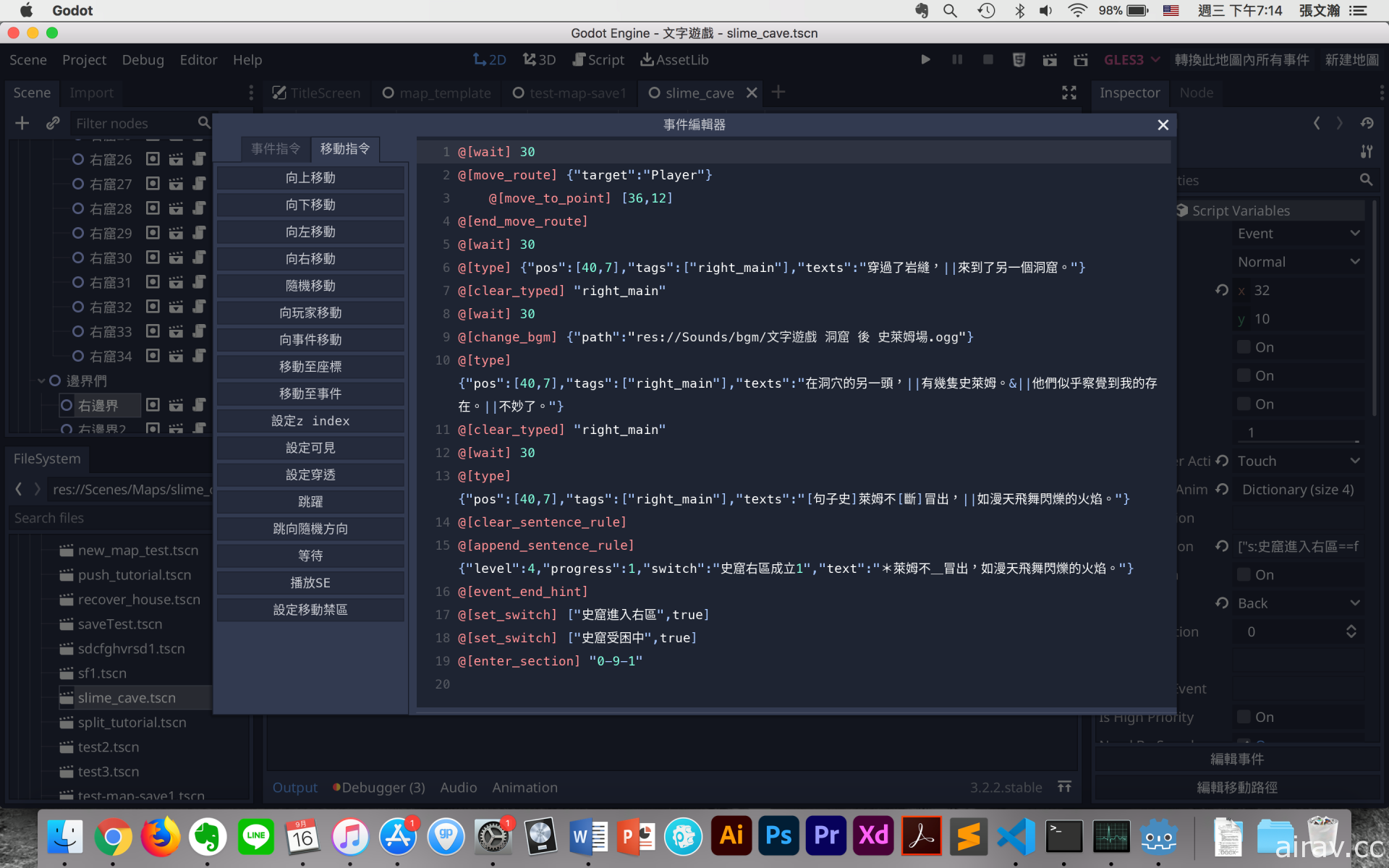Open inspector object properties tools icon
Screen dimensions: 1389x868
[x=1367, y=151]
